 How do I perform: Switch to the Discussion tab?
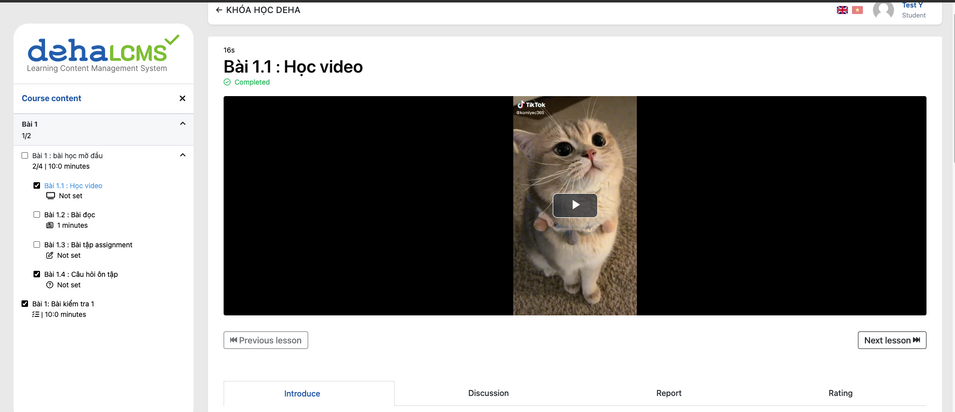(488, 393)
